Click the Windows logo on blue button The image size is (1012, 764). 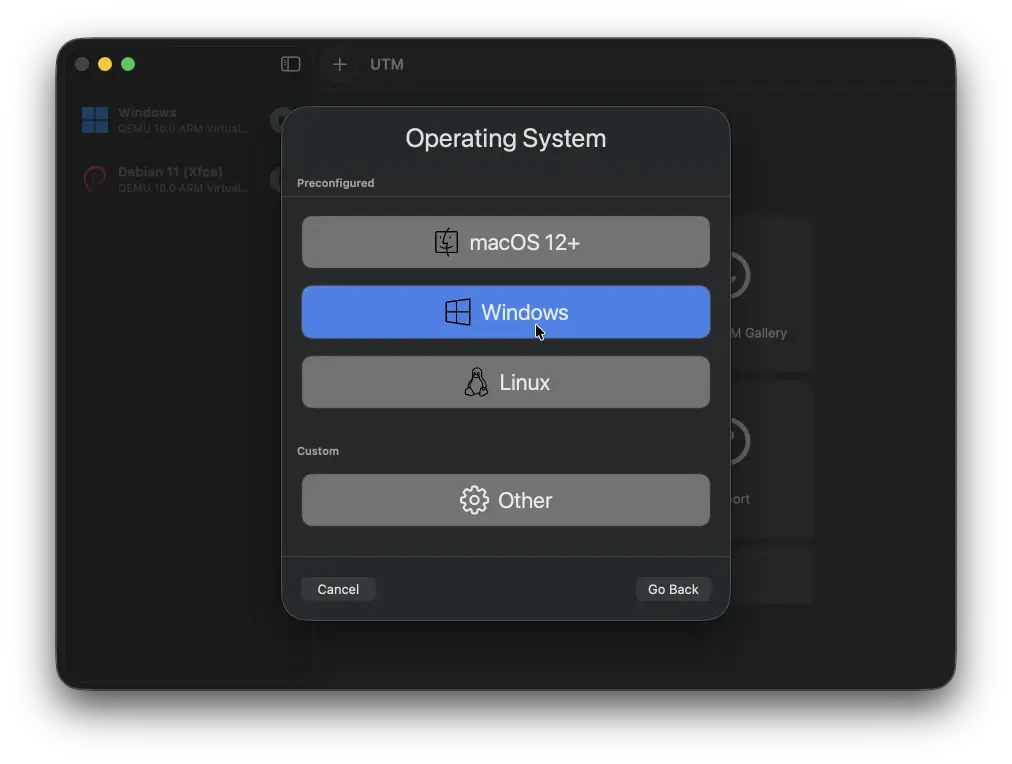point(458,312)
